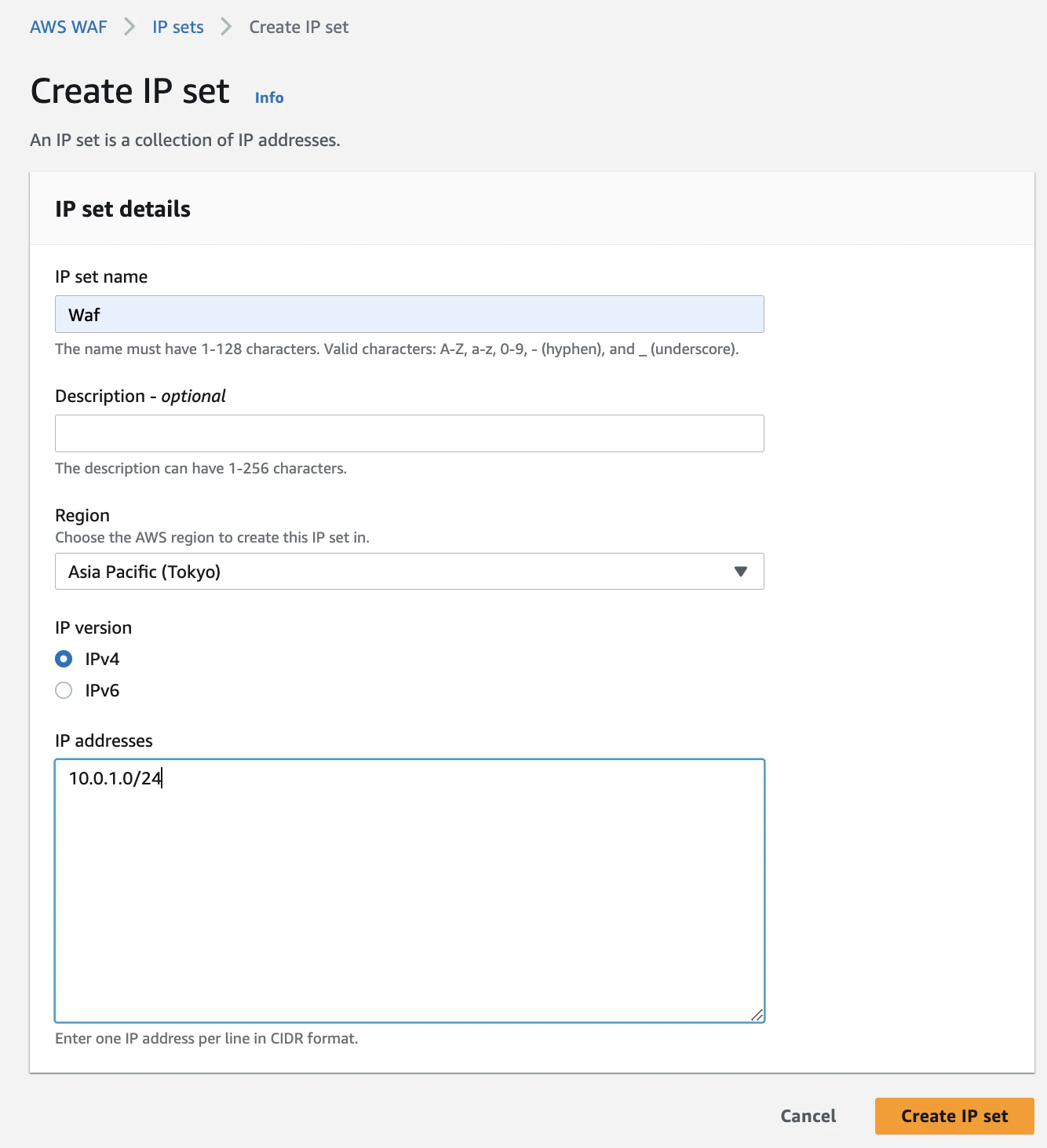Focus the Description optional input box
Screen dimensions: 1047x1148
(x=410, y=433)
